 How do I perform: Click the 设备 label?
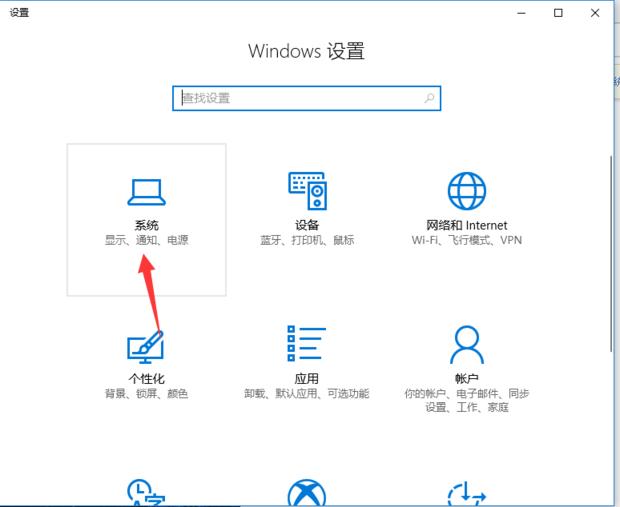[x=307, y=225]
